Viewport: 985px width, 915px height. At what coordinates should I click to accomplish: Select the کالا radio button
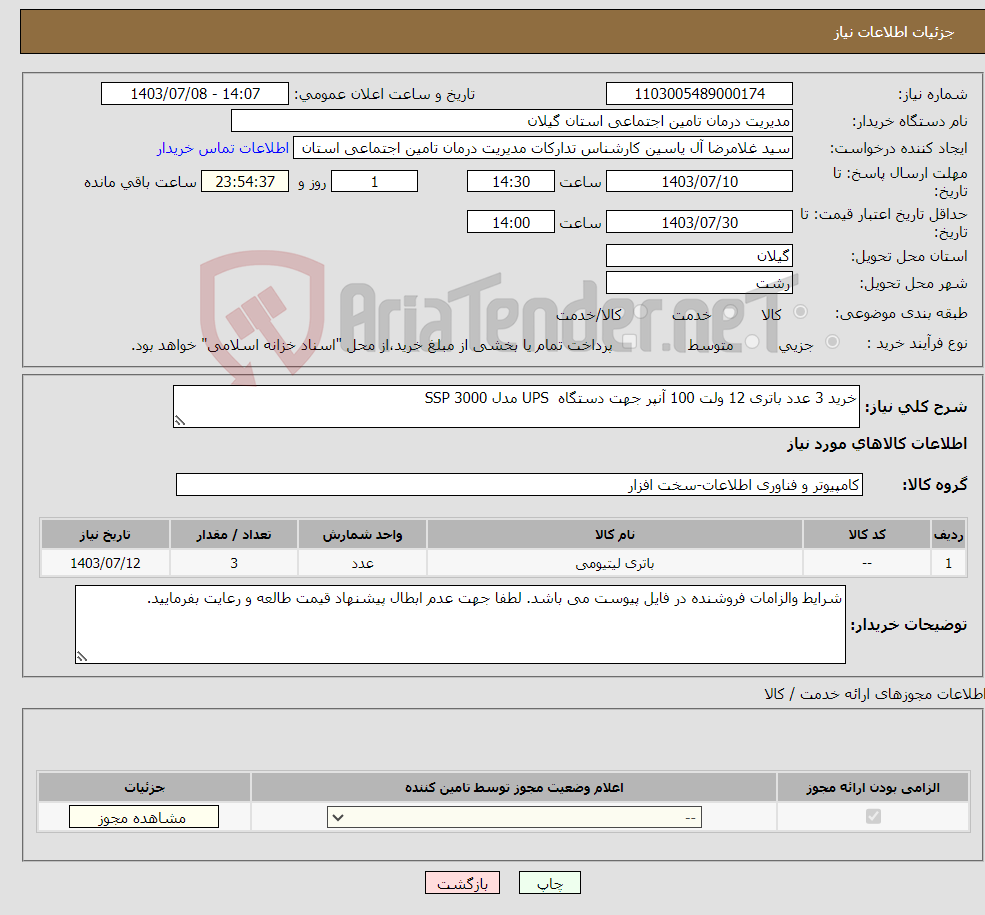[x=800, y=311]
